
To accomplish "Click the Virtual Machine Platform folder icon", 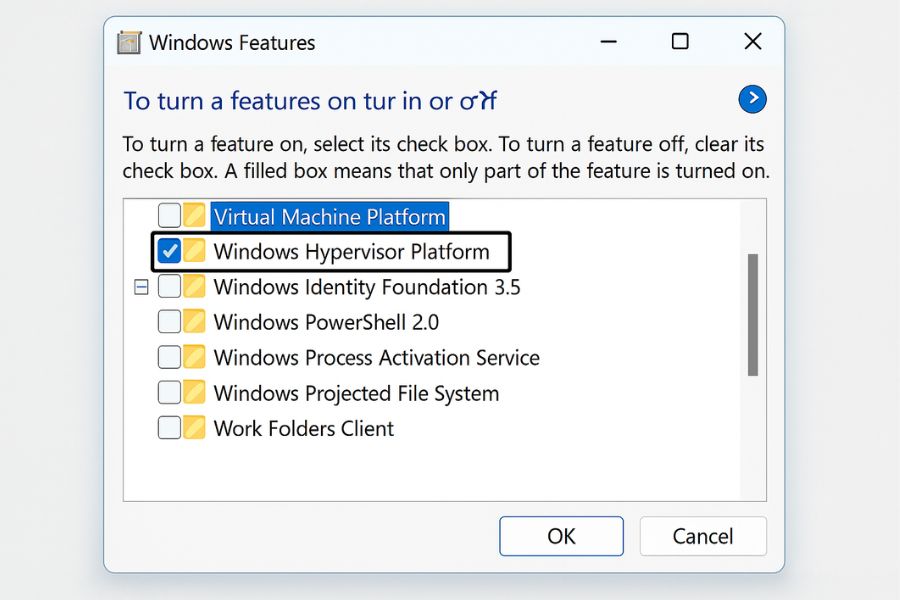I will 194,215.
